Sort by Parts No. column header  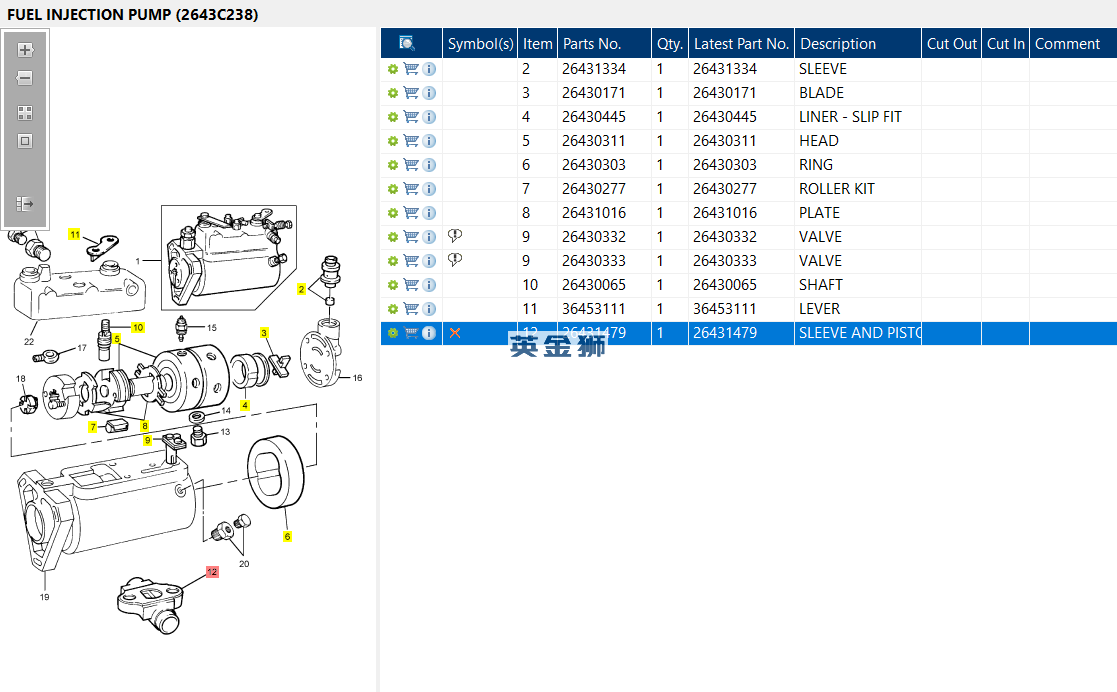pyautogui.click(x=592, y=43)
